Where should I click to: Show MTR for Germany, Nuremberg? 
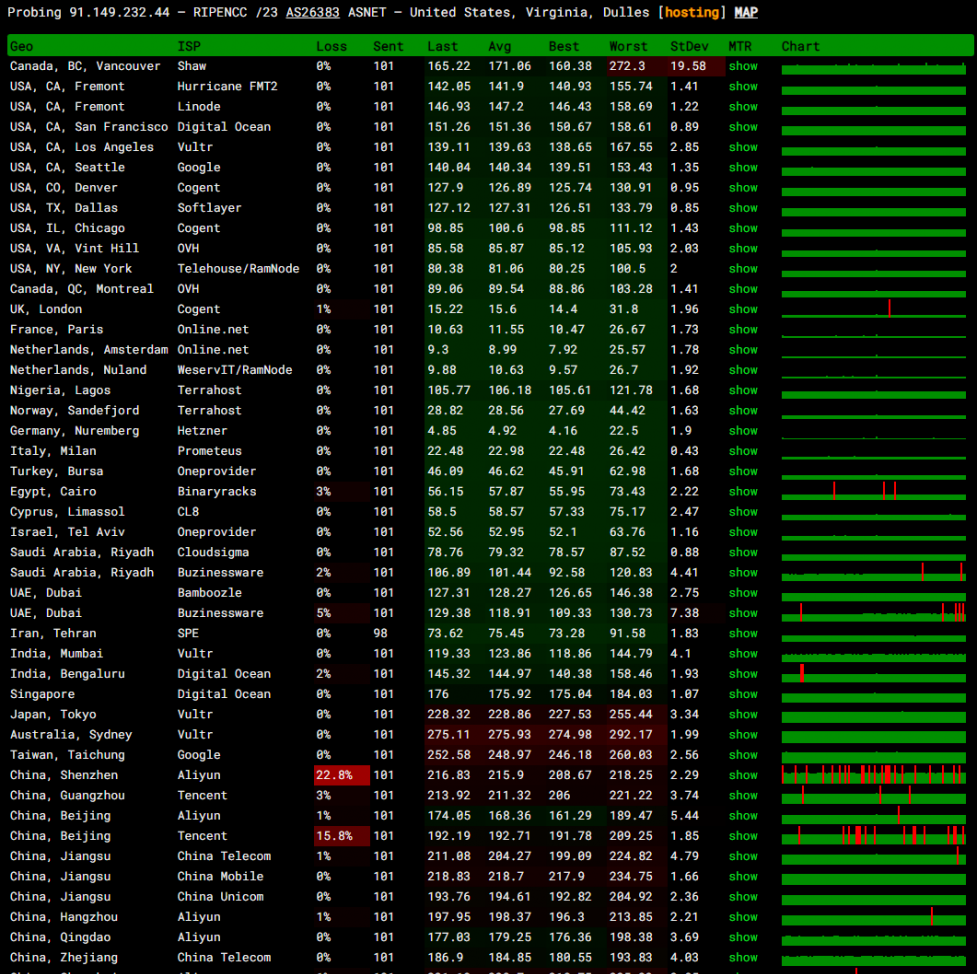(743, 431)
